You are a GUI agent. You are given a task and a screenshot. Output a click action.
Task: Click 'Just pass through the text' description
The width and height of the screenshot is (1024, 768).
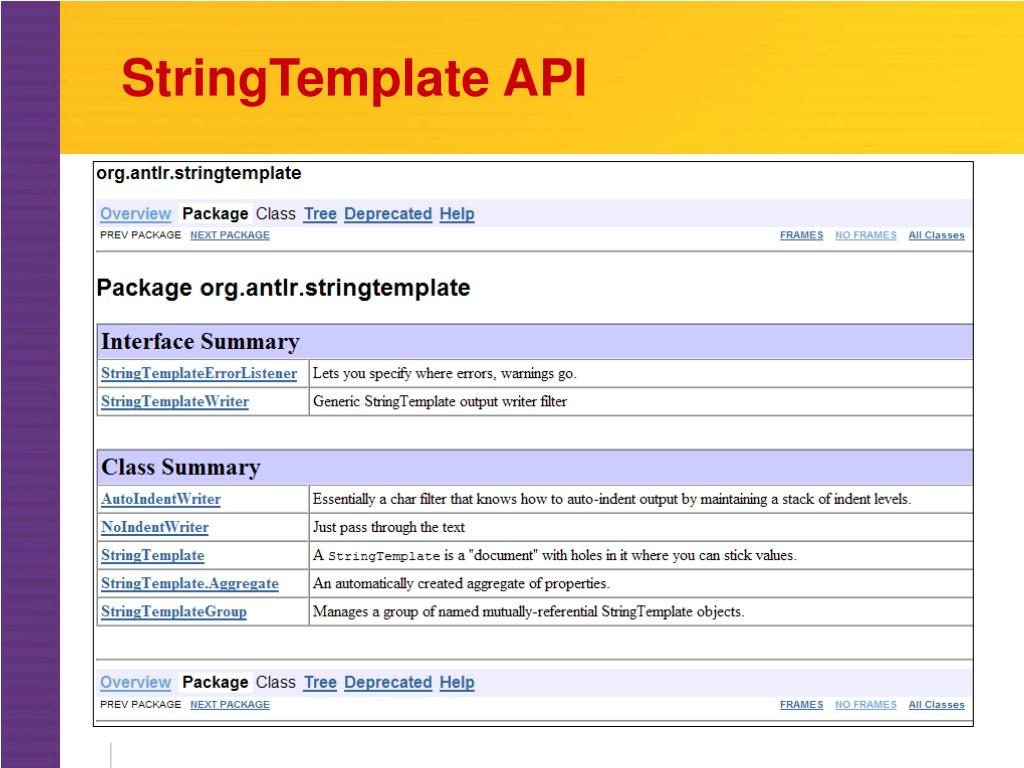pos(389,527)
